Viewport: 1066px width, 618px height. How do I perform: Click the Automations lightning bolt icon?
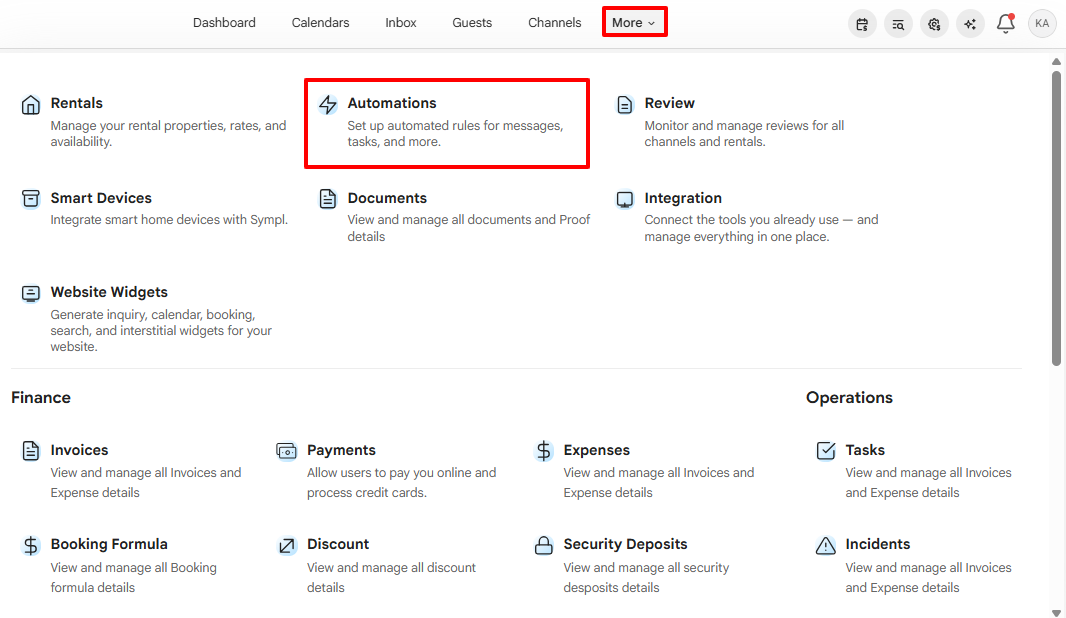pyautogui.click(x=328, y=105)
